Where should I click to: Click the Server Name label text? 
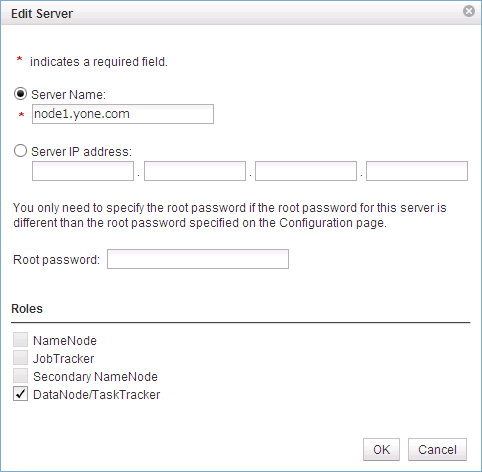[68, 95]
